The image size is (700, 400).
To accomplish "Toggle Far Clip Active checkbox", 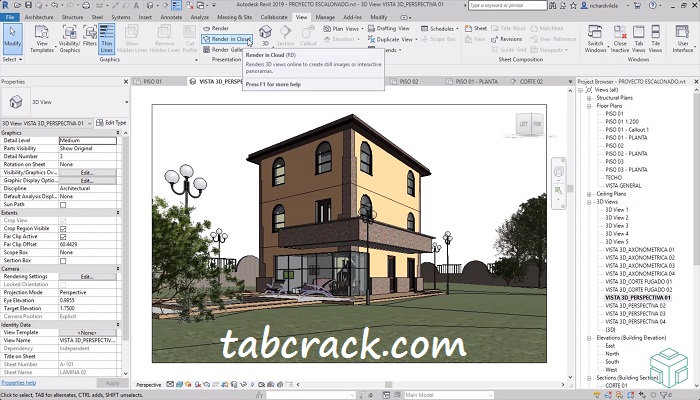I will [63, 237].
